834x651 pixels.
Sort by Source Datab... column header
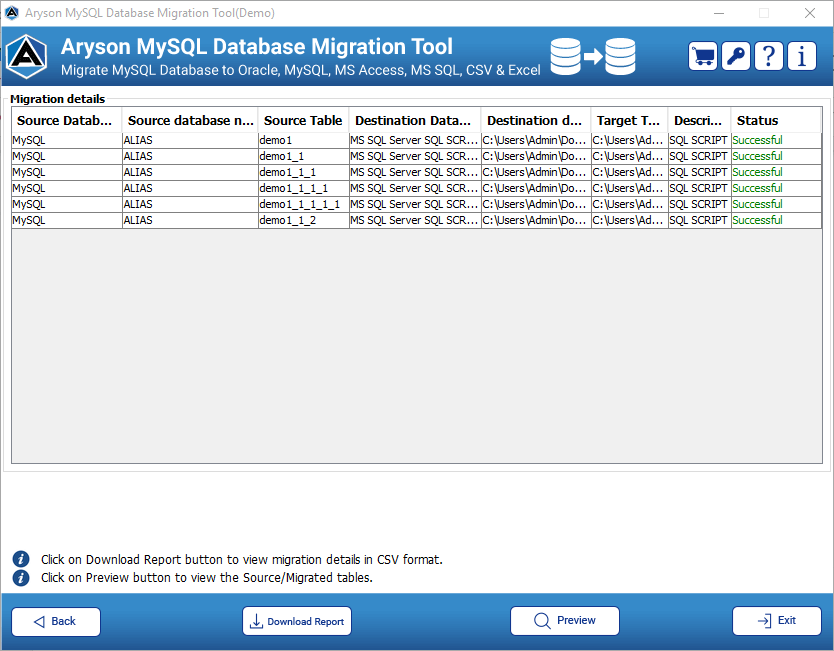[x=66, y=120]
